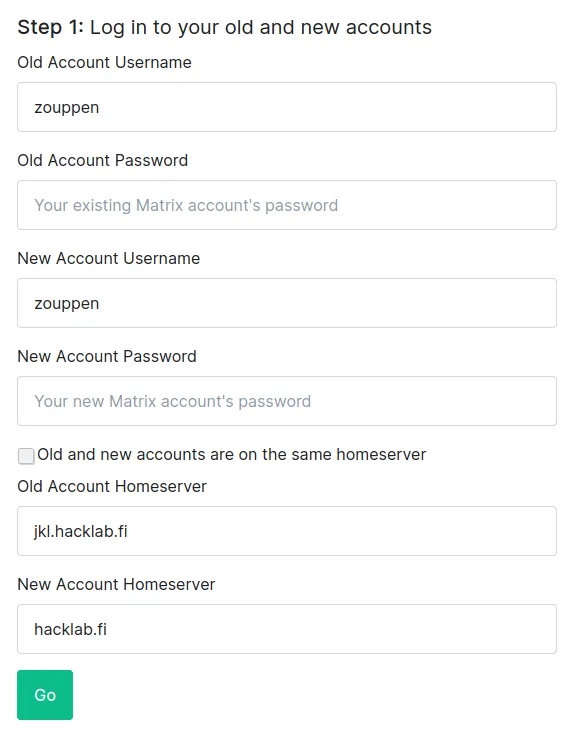Click the 'Log in to your old and new accounts' heading
The image size is (583, 742).
(x=261, y=27)
